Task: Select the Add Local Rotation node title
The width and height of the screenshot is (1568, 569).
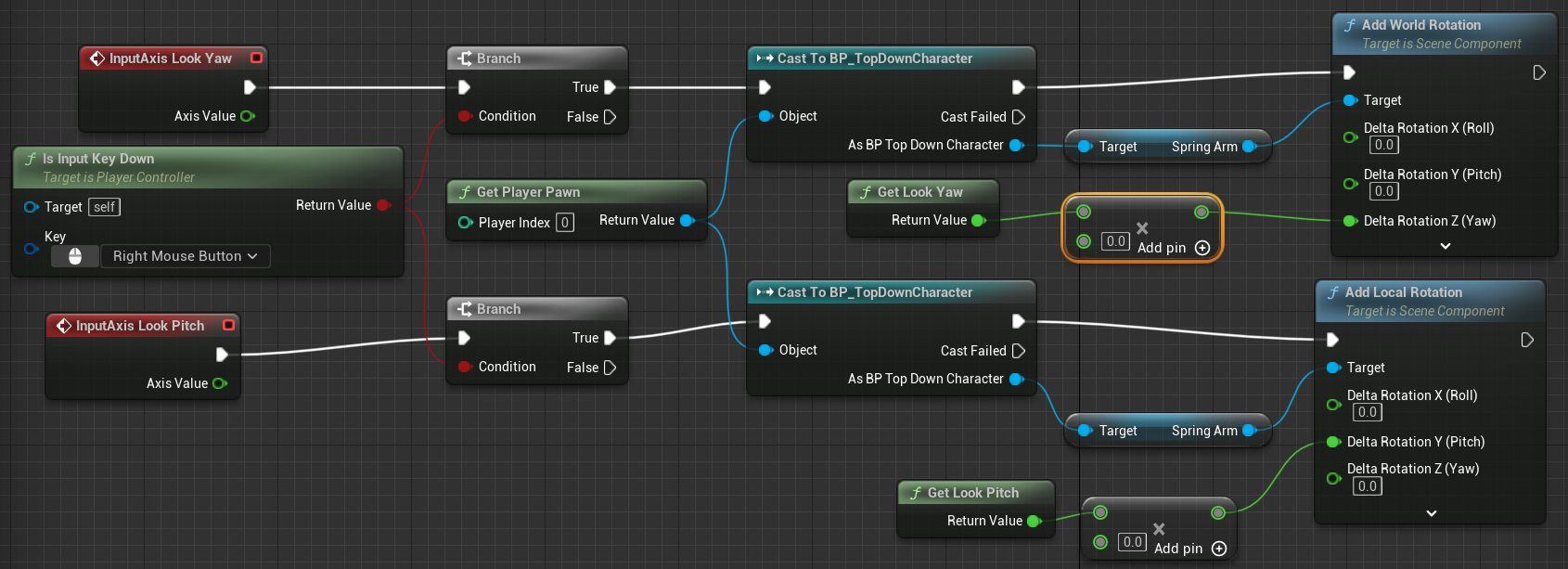Action: [x=1404, y=292]
